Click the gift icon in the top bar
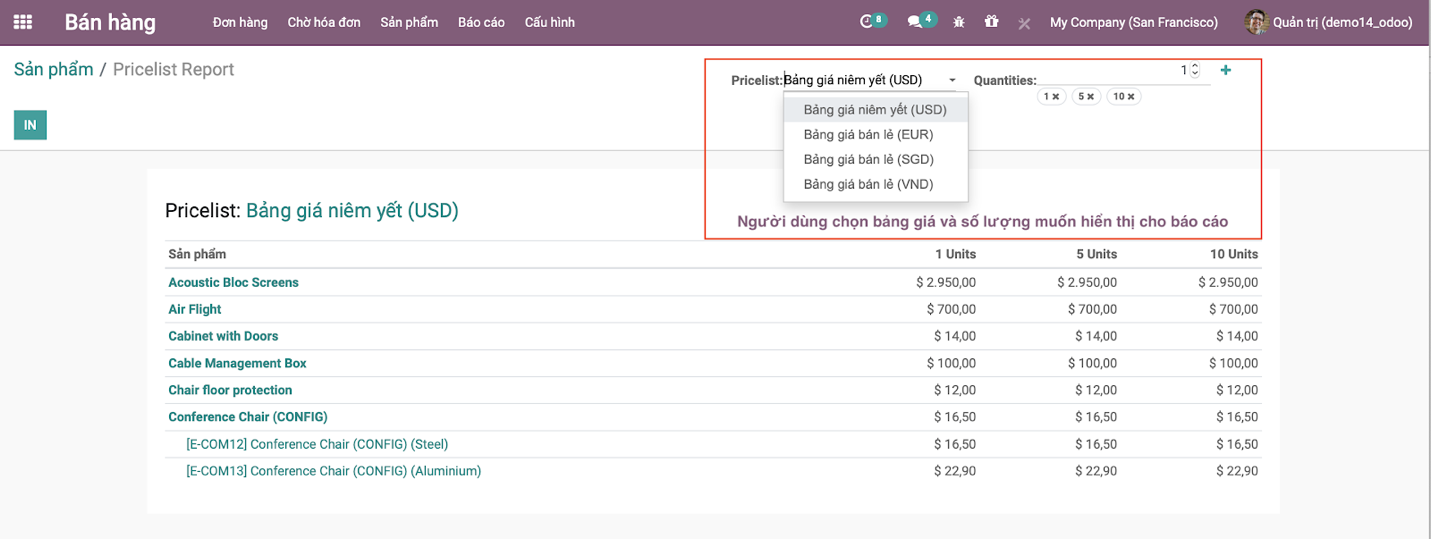Image resolution: width=1431 pixels, height=539 pixels. [x=991, y=22]
